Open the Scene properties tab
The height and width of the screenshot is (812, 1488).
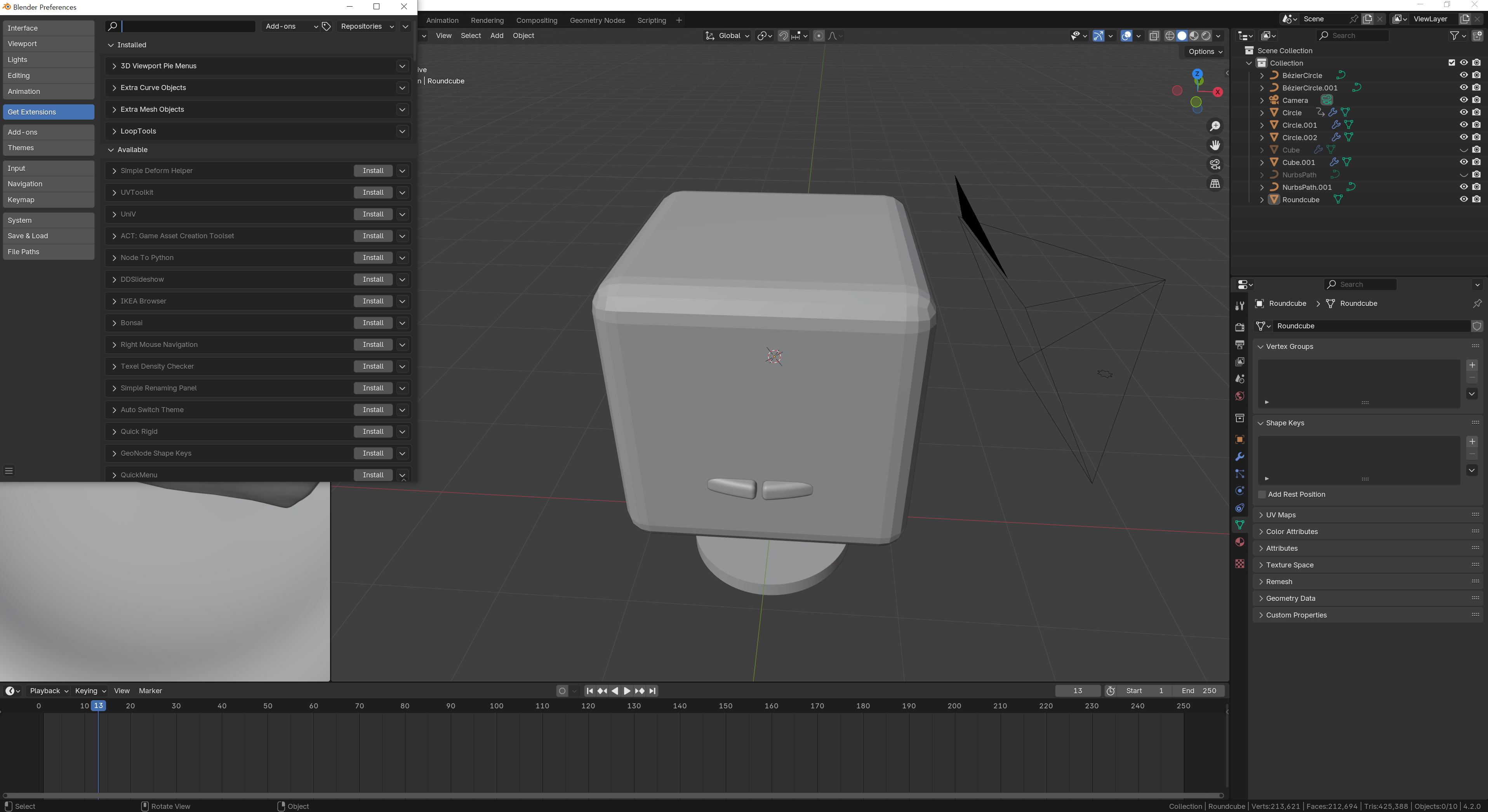[x=1239, y=379]
